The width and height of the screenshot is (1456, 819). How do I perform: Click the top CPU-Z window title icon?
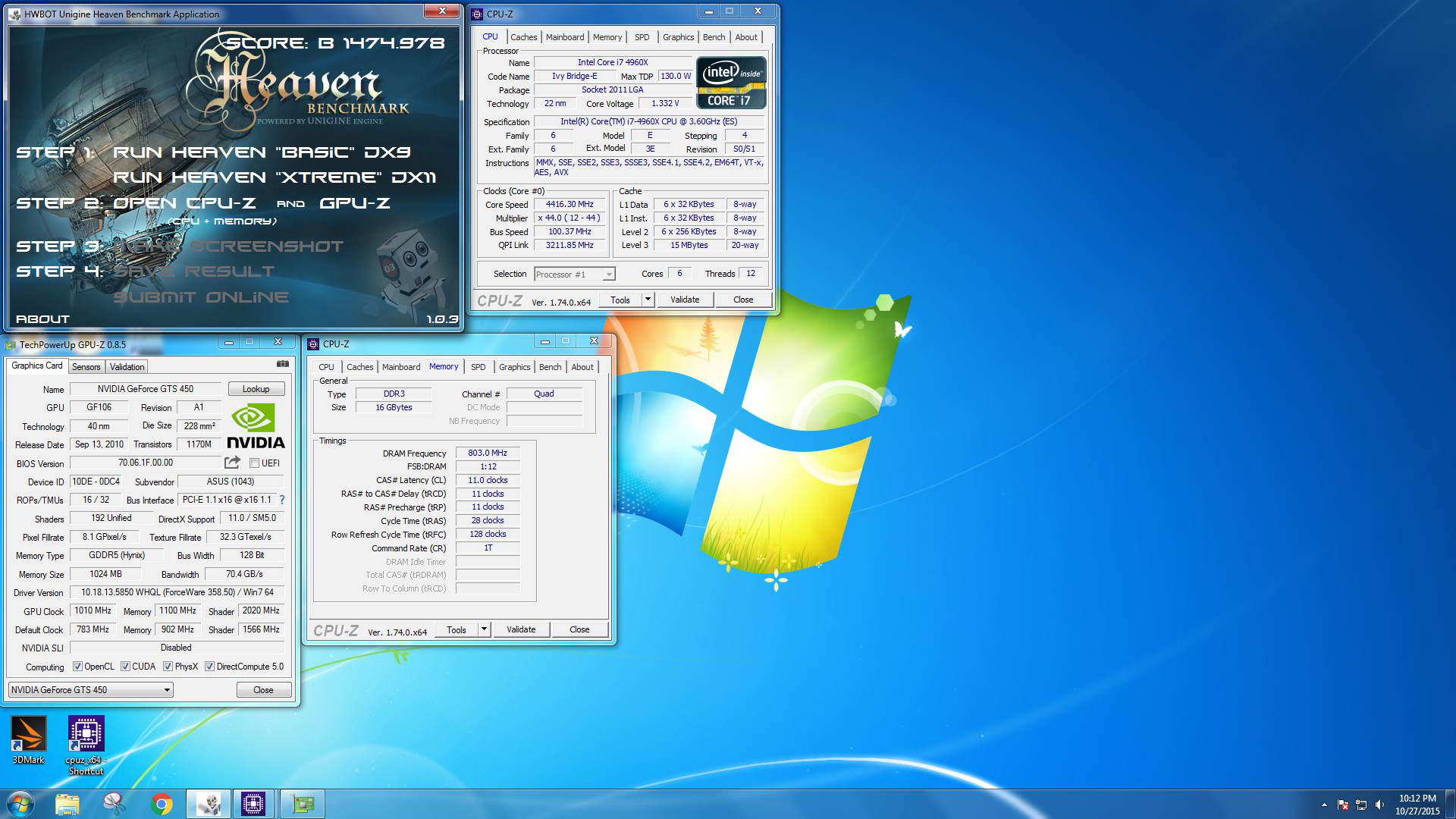pyautogui.click(x=478, y=14)
